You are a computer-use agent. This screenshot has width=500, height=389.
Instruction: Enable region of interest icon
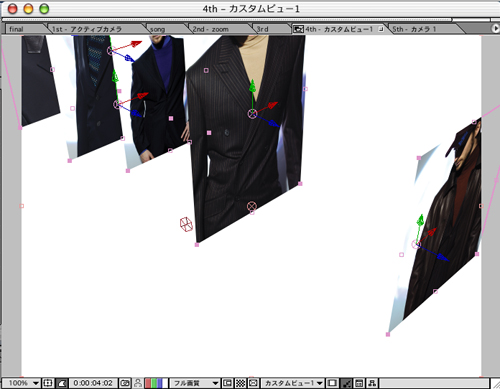tap(227, 383)
